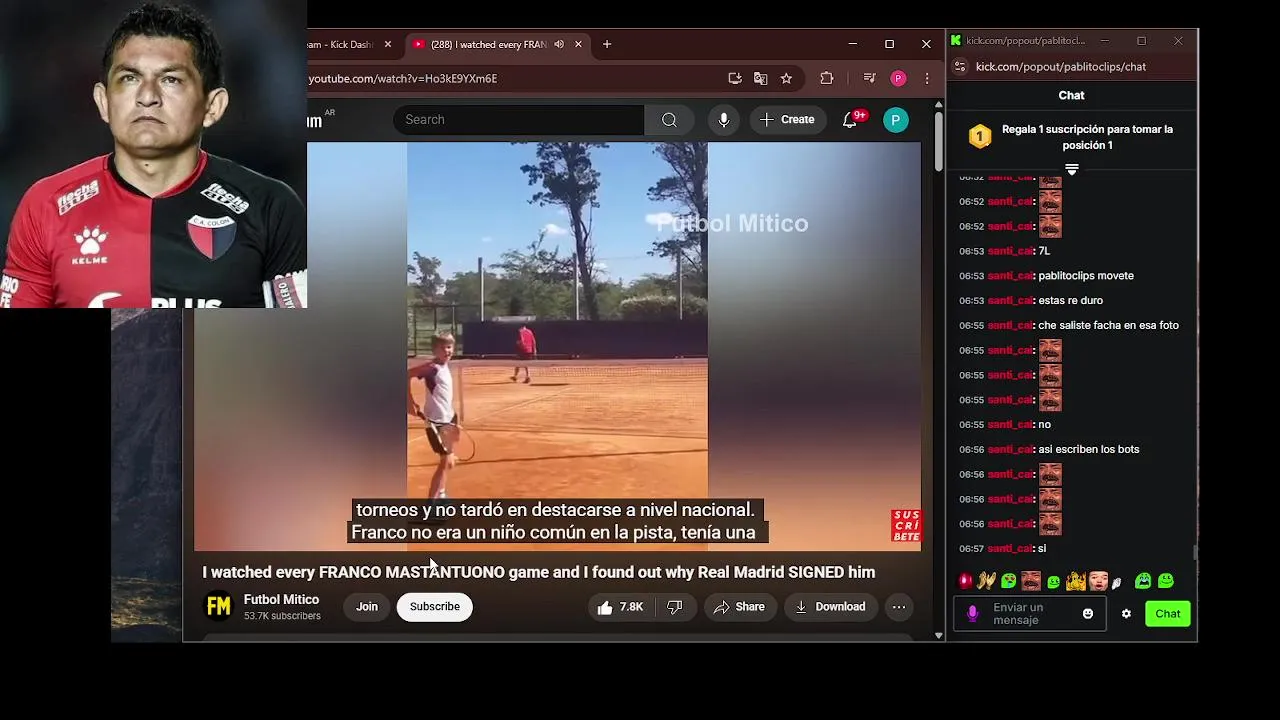Send message with green Chat button
The width and height of the screenshot is (1280, 720).
(x=1168, y=614)
